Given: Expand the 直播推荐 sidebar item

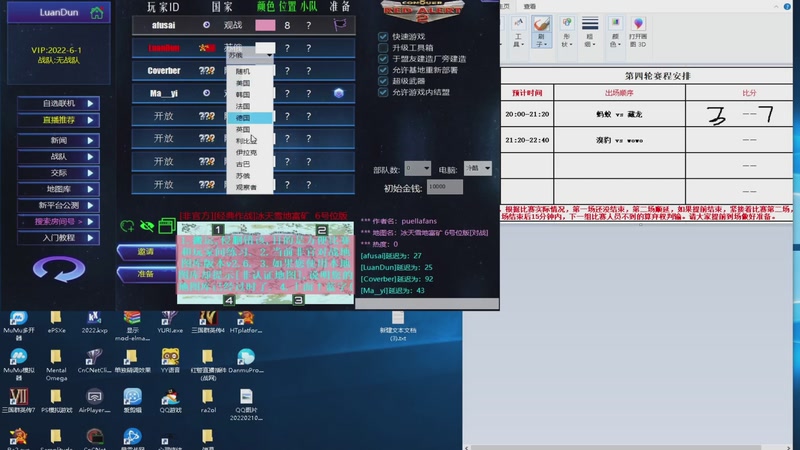Looking at the screenshot, I should [x=59, y=120].
